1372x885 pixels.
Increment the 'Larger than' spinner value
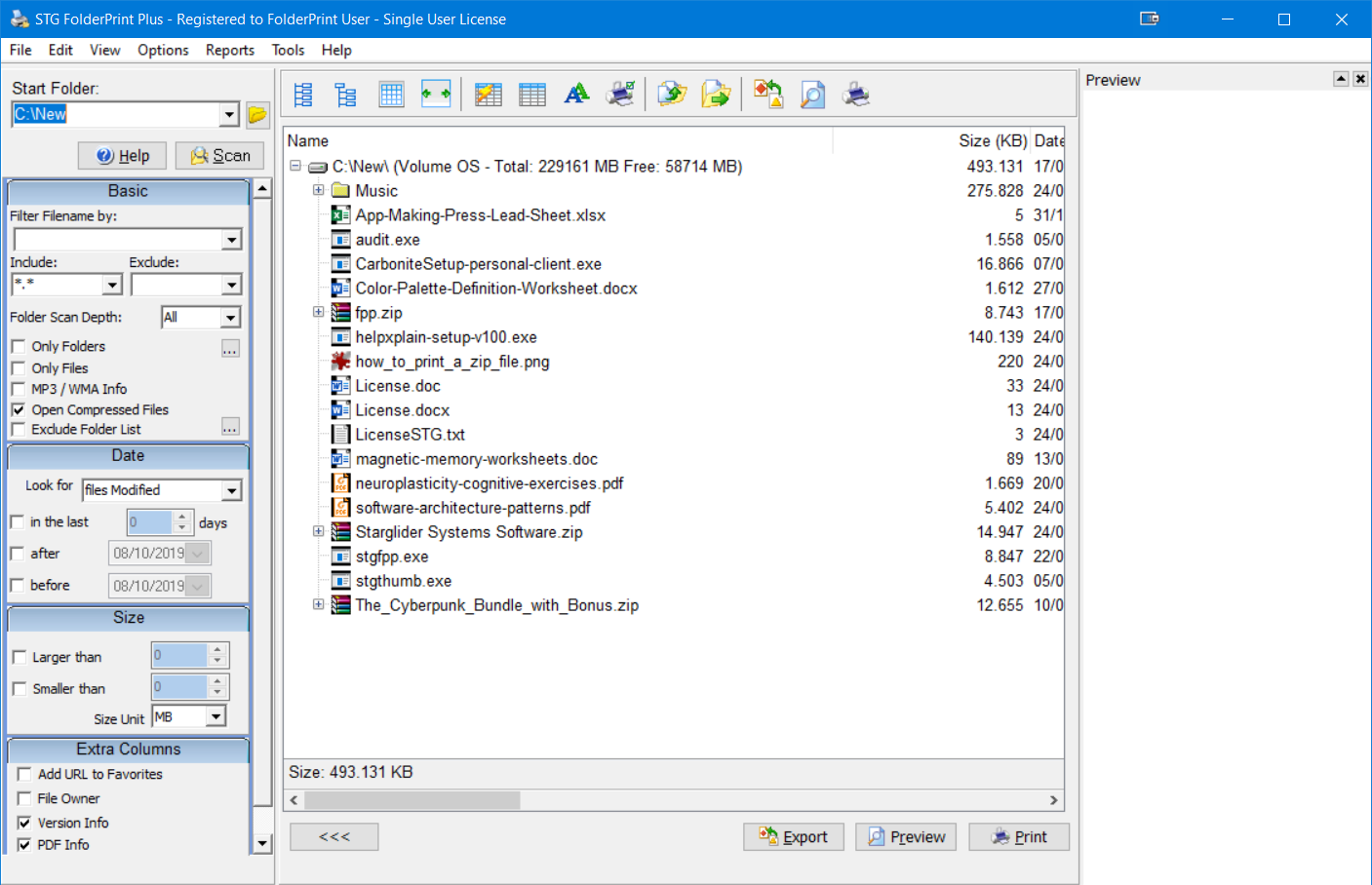[217, 649]
